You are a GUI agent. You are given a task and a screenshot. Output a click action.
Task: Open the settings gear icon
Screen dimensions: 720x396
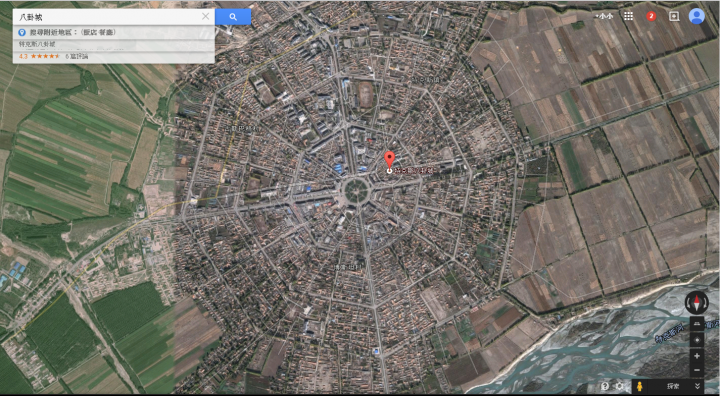click(620, 386)
